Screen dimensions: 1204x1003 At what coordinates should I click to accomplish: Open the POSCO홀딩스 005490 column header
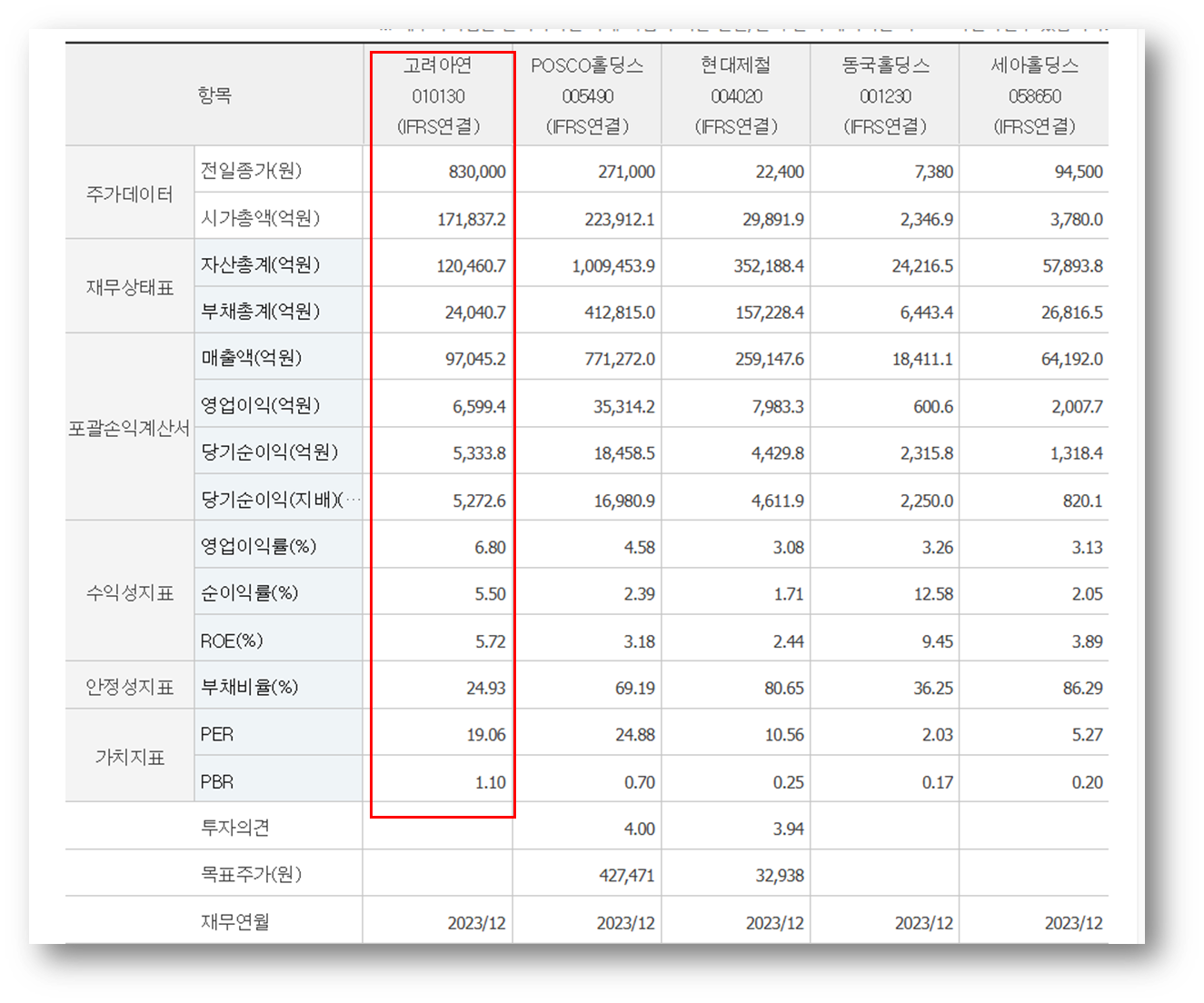(588, 95)
